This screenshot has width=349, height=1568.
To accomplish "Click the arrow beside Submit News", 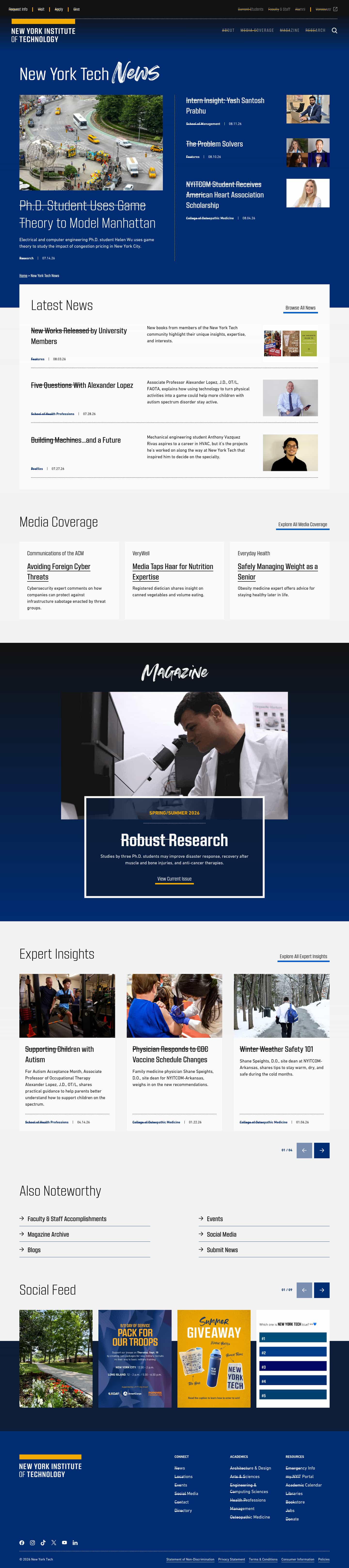I will [201, 1250].
